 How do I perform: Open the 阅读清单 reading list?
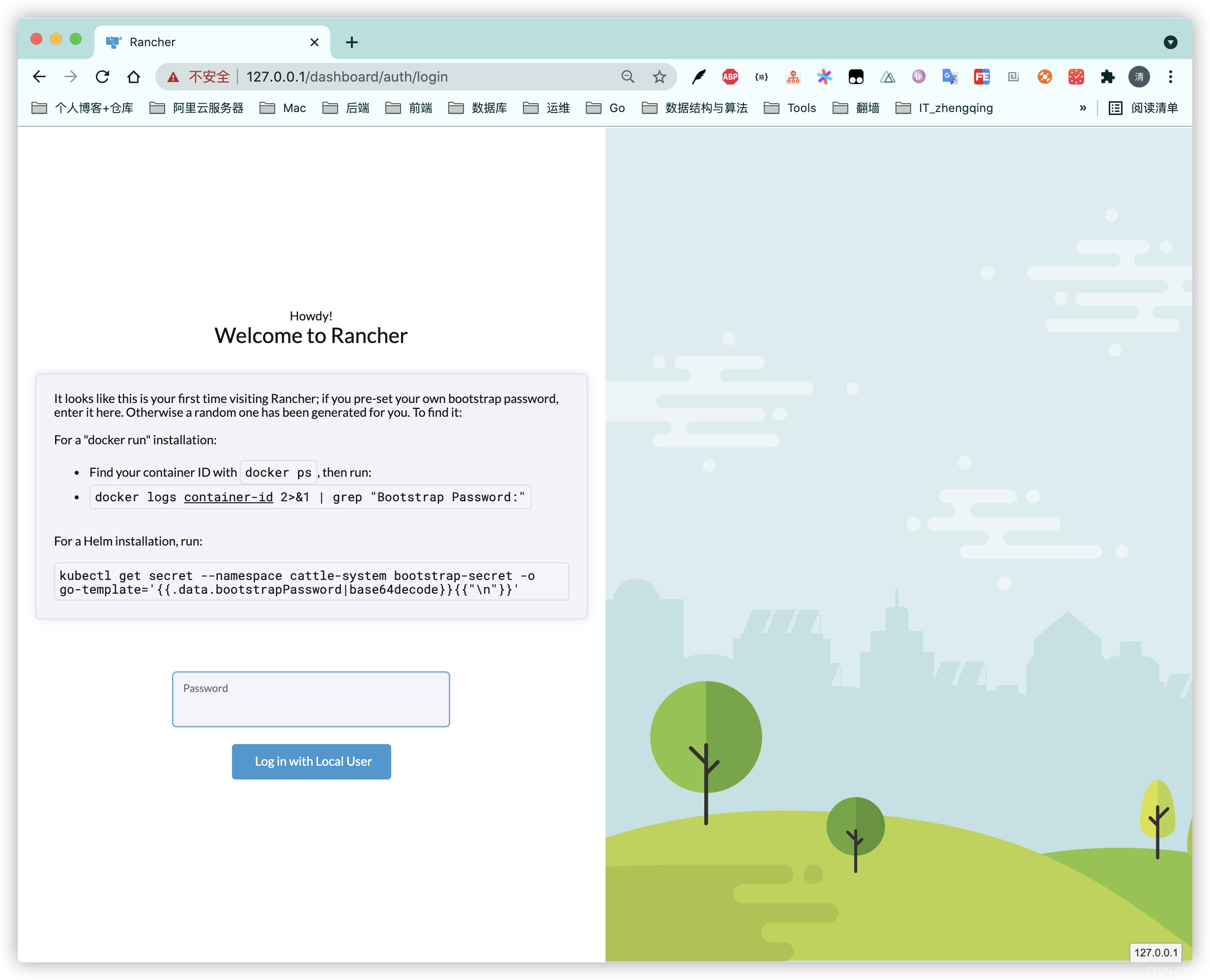pyautogui.click(x=1143, y=108)
